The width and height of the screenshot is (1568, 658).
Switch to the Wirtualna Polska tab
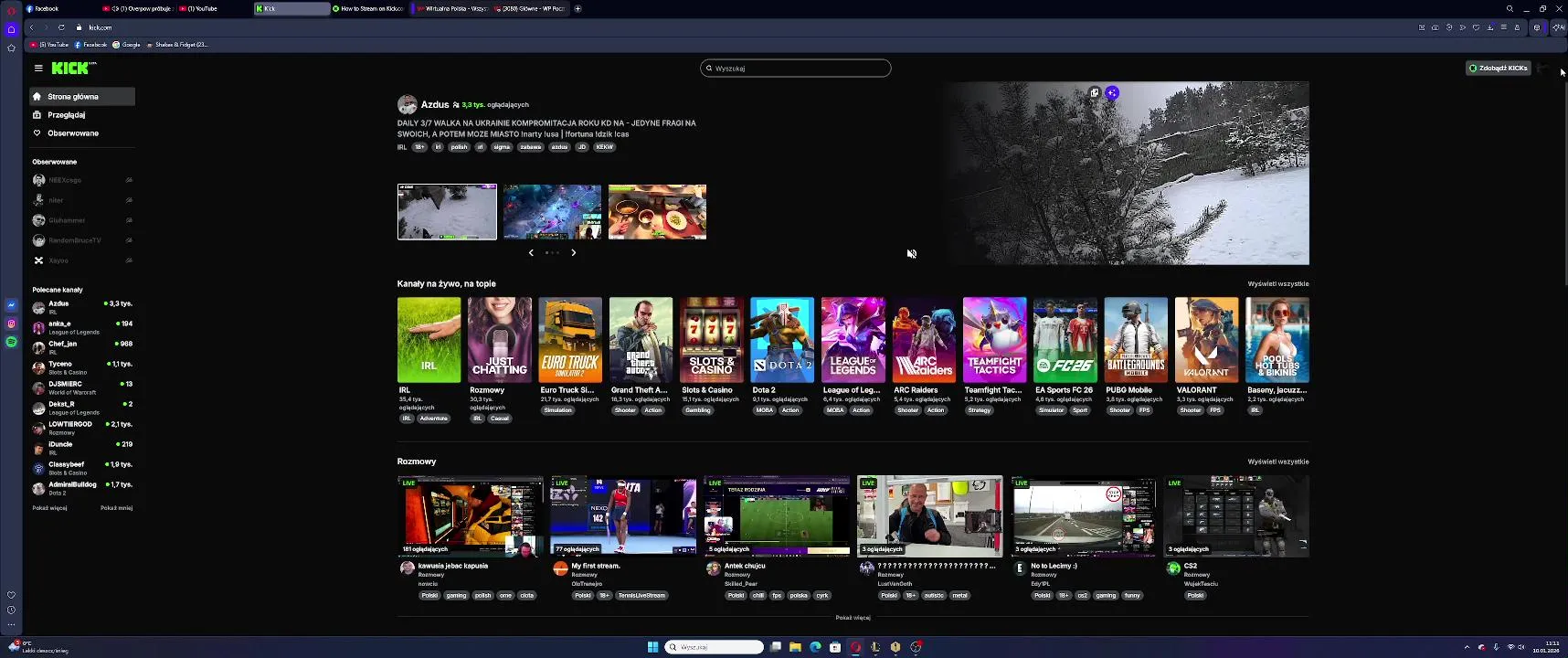pyautogui.click(x=450, y=8)
